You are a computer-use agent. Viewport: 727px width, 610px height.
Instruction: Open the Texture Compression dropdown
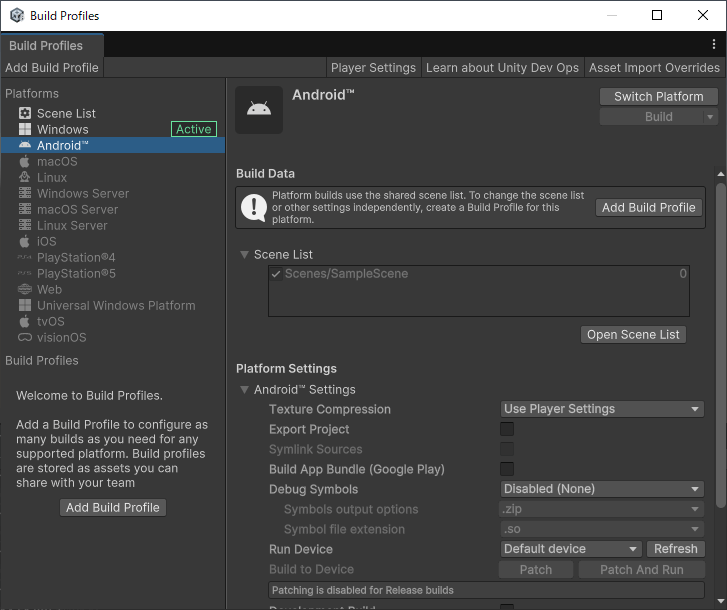(602, 409)
